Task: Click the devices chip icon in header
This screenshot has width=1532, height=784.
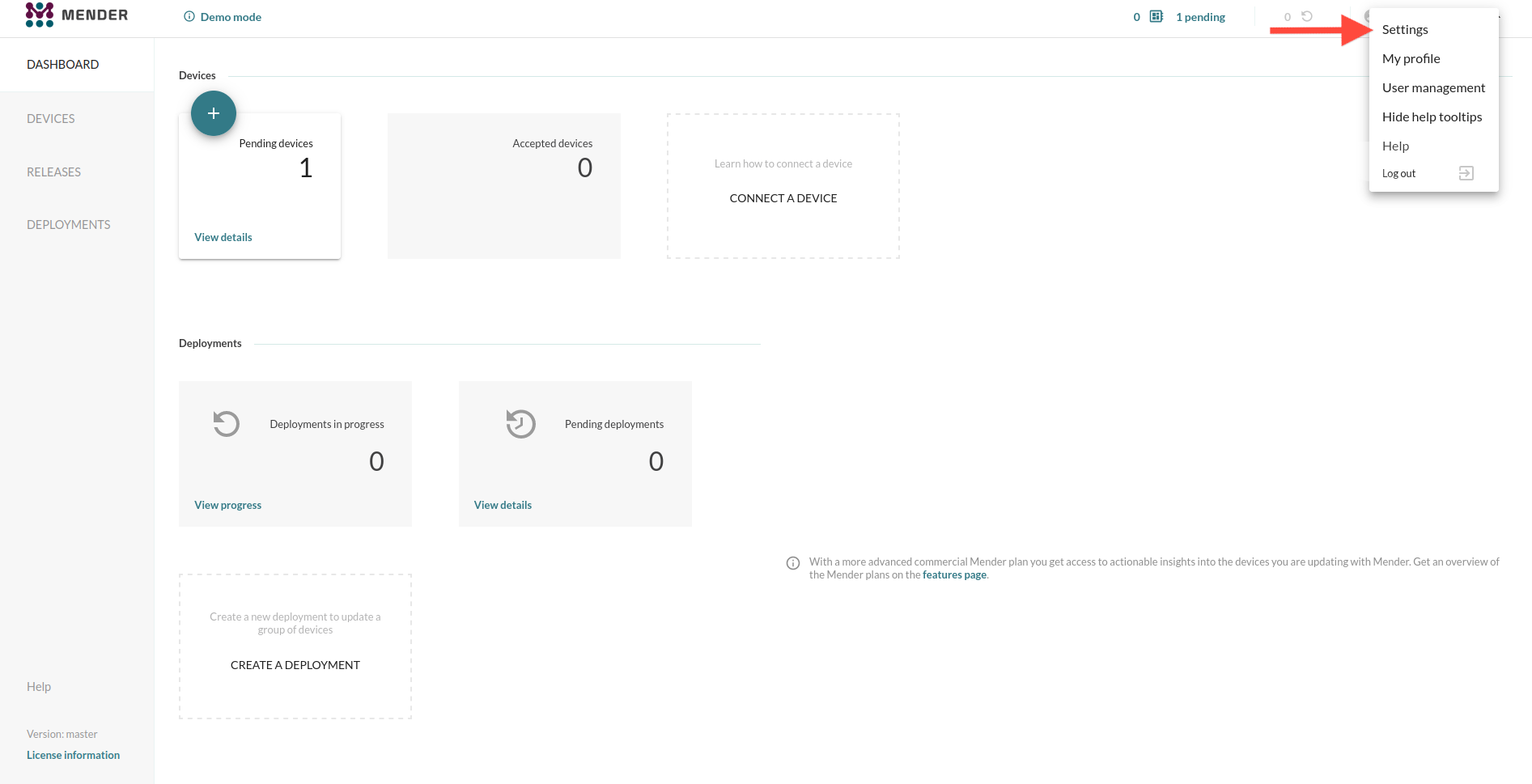Action: (1156, 16)
